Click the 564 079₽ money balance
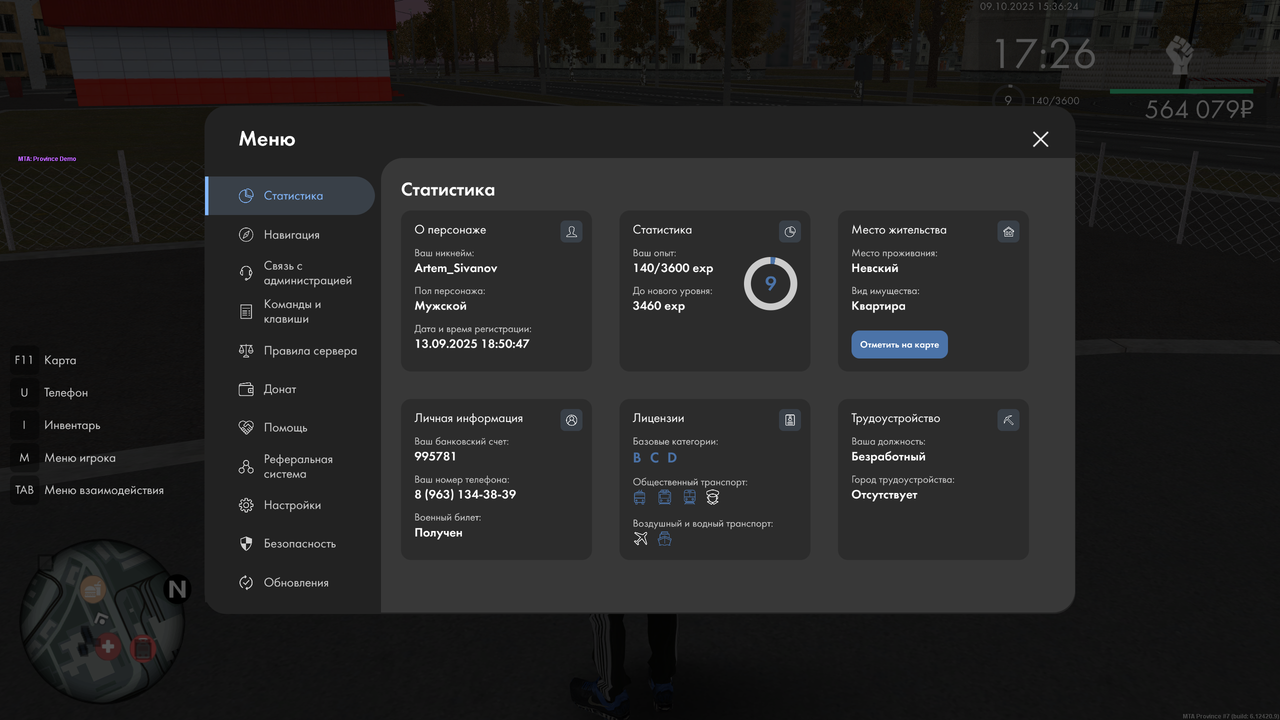 click(x=1198, y=109)
